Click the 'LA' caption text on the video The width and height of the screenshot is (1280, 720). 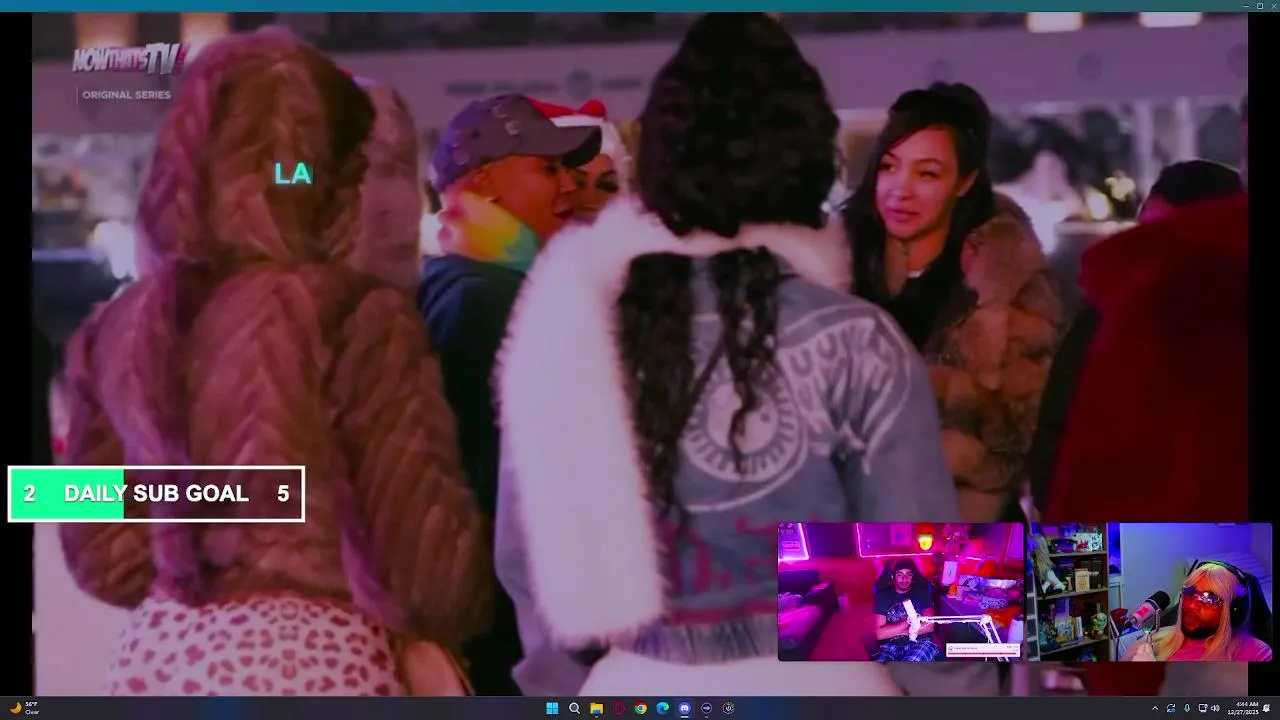click(293, 174)
